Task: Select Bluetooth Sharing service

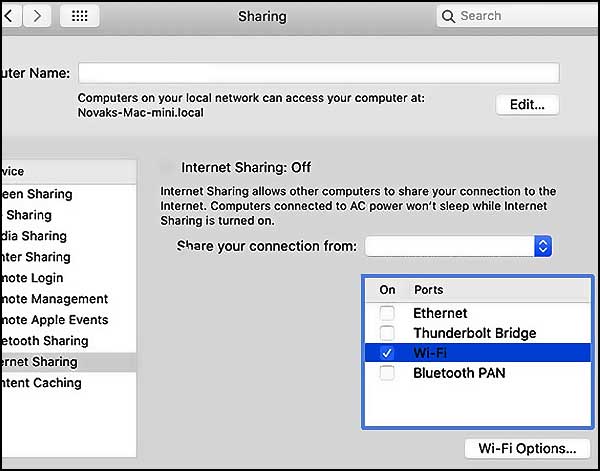Action: [x=68, y=341]
